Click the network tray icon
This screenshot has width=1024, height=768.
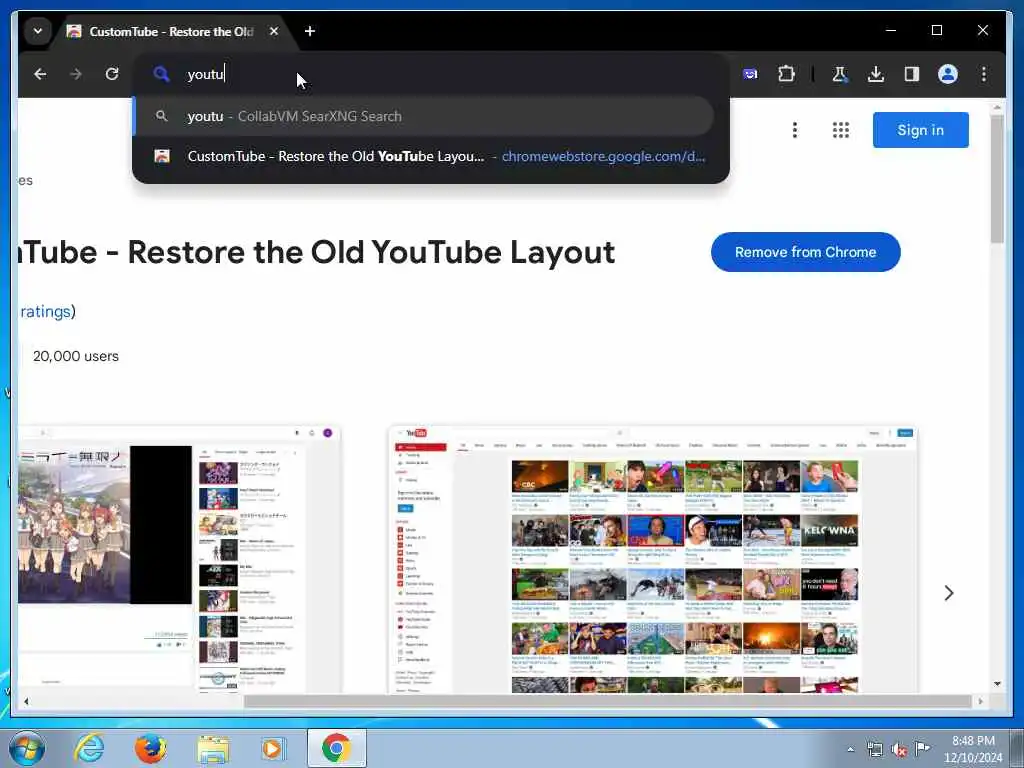[874, 749]
